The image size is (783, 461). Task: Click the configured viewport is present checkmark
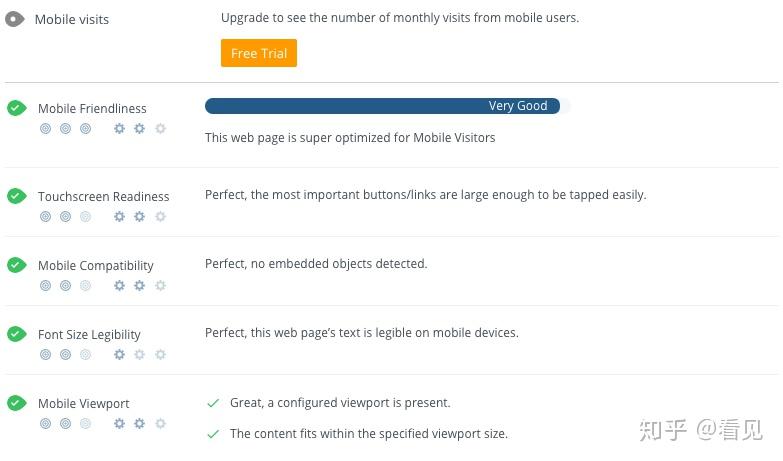pyautogui.click(x=213, y=403)
